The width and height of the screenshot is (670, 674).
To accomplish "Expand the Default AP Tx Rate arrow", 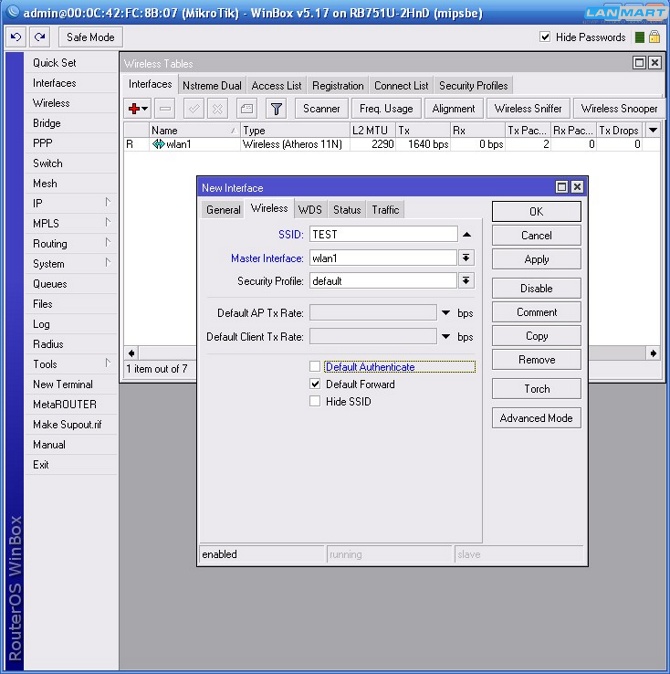I will pos(446,313).
